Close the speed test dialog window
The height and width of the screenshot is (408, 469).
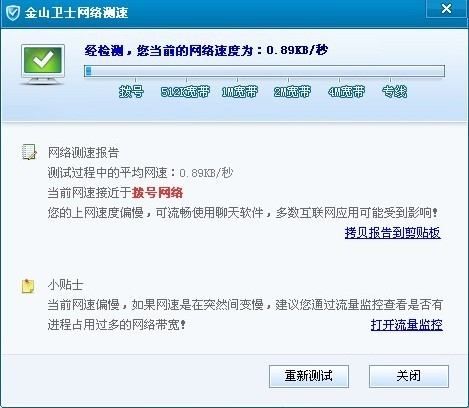tap(446, 8)
